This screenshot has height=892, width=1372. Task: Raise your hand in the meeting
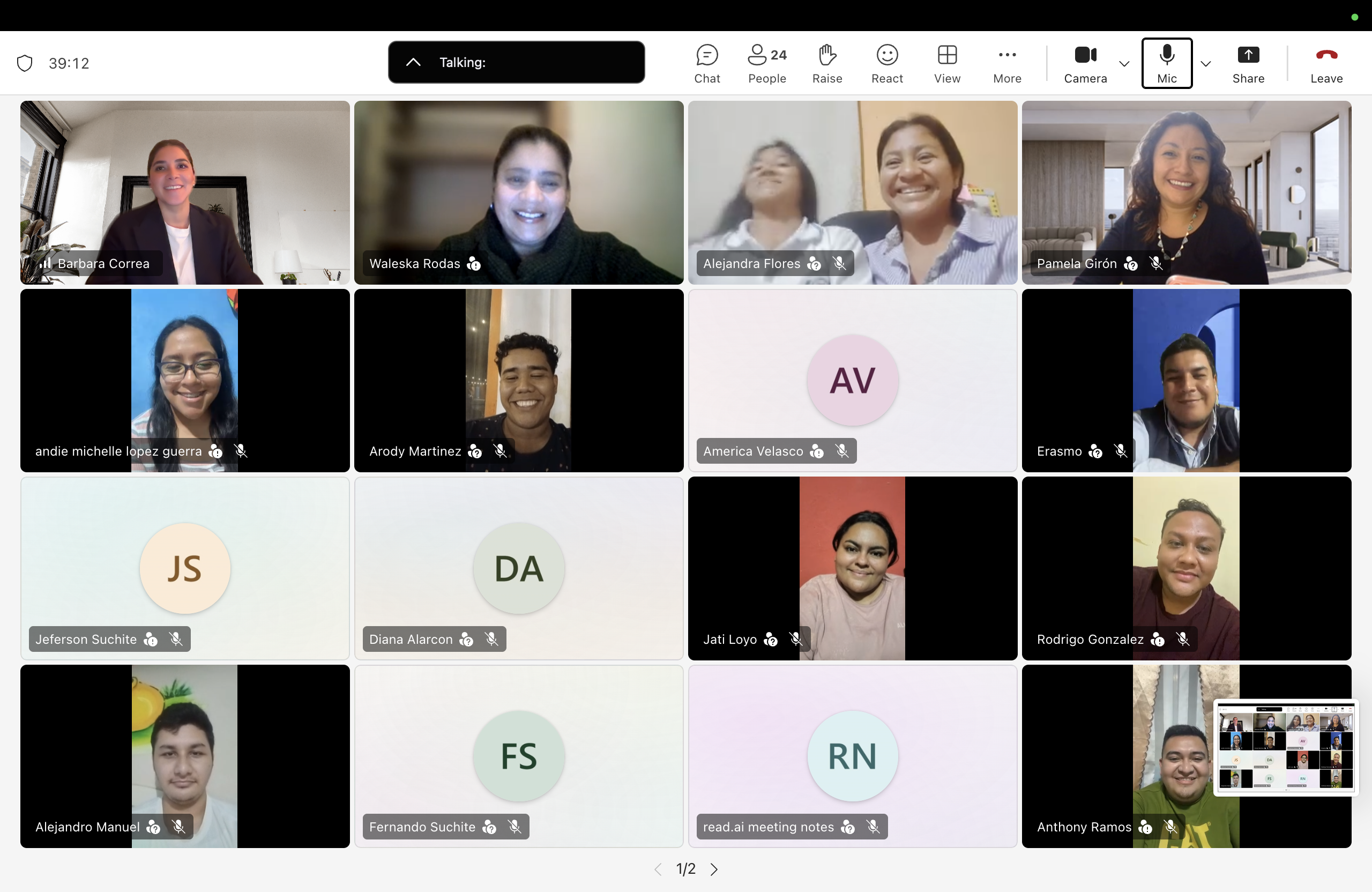[x=826, y=63]
